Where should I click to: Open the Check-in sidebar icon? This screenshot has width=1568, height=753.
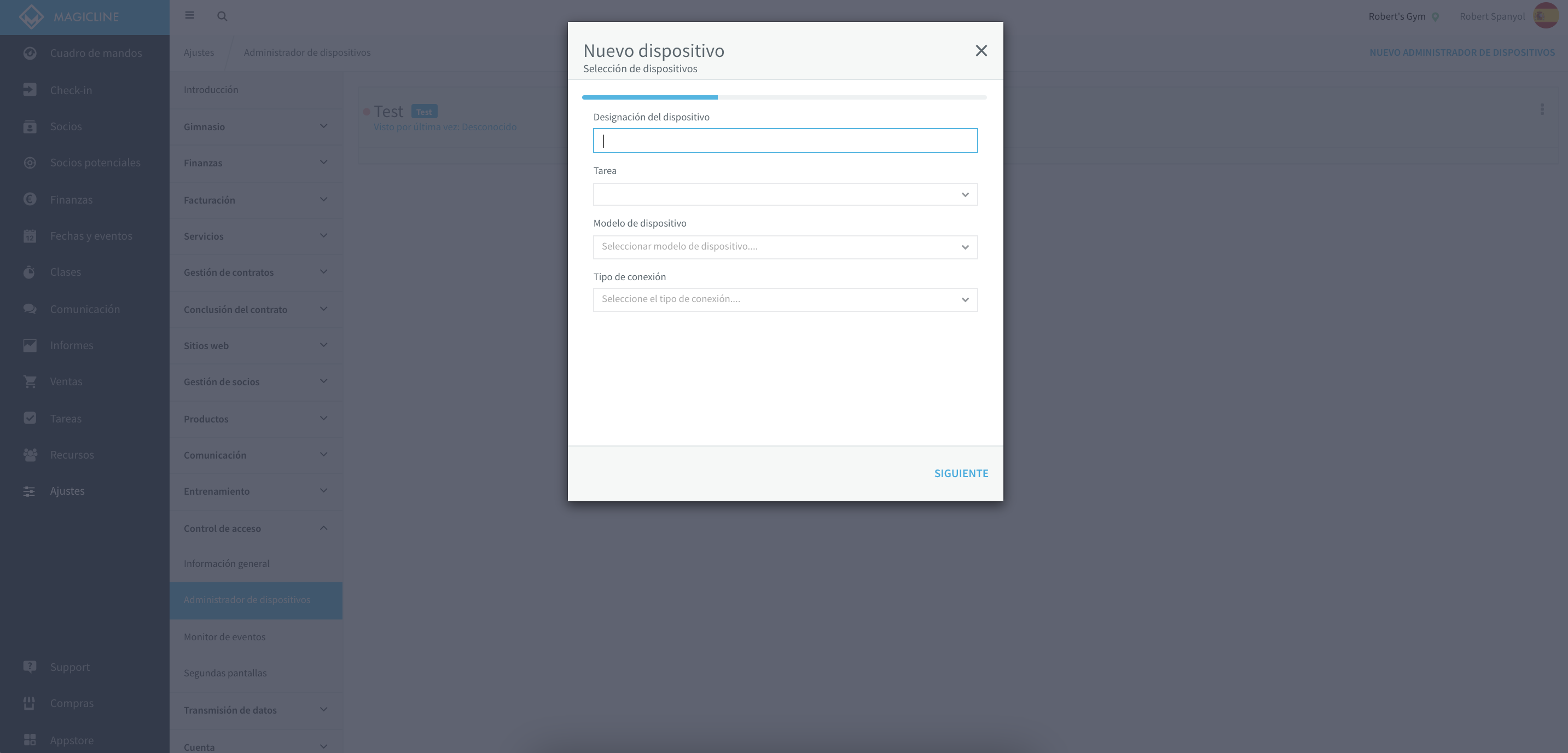coord(30,90)
